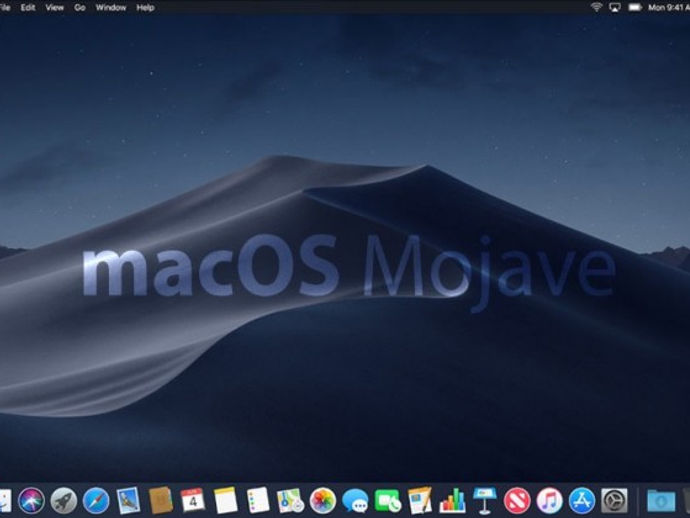This screenshot has width=690, height=518.
Task: Open Reminders list icon
Action: pos(258,500)
